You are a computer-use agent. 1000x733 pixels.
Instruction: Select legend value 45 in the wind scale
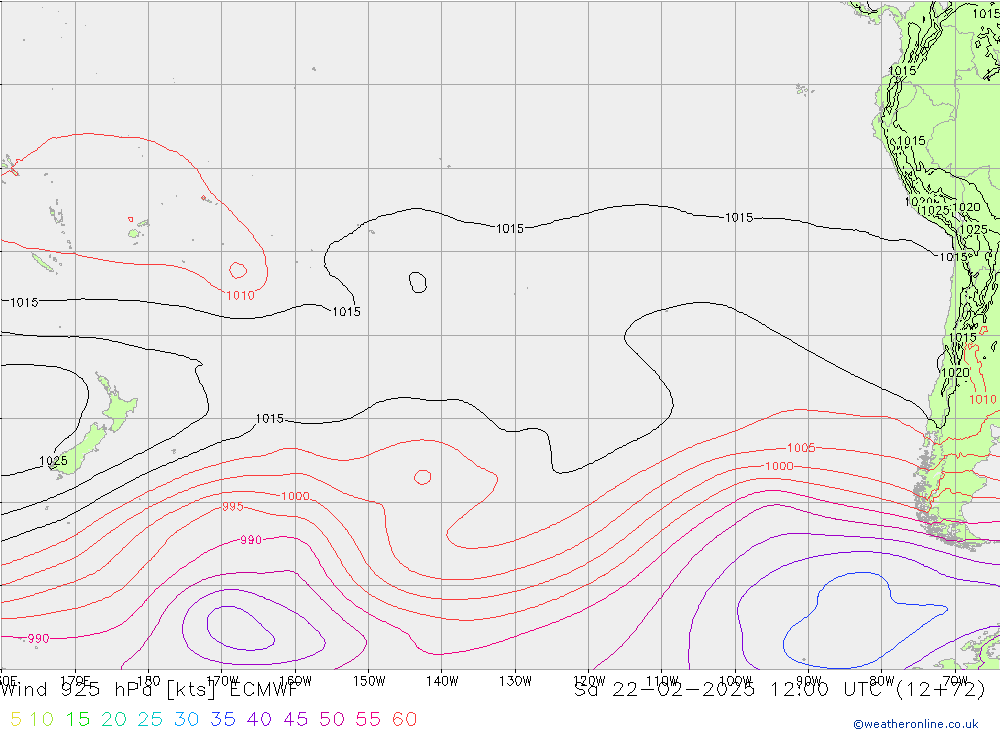(296, 720)
